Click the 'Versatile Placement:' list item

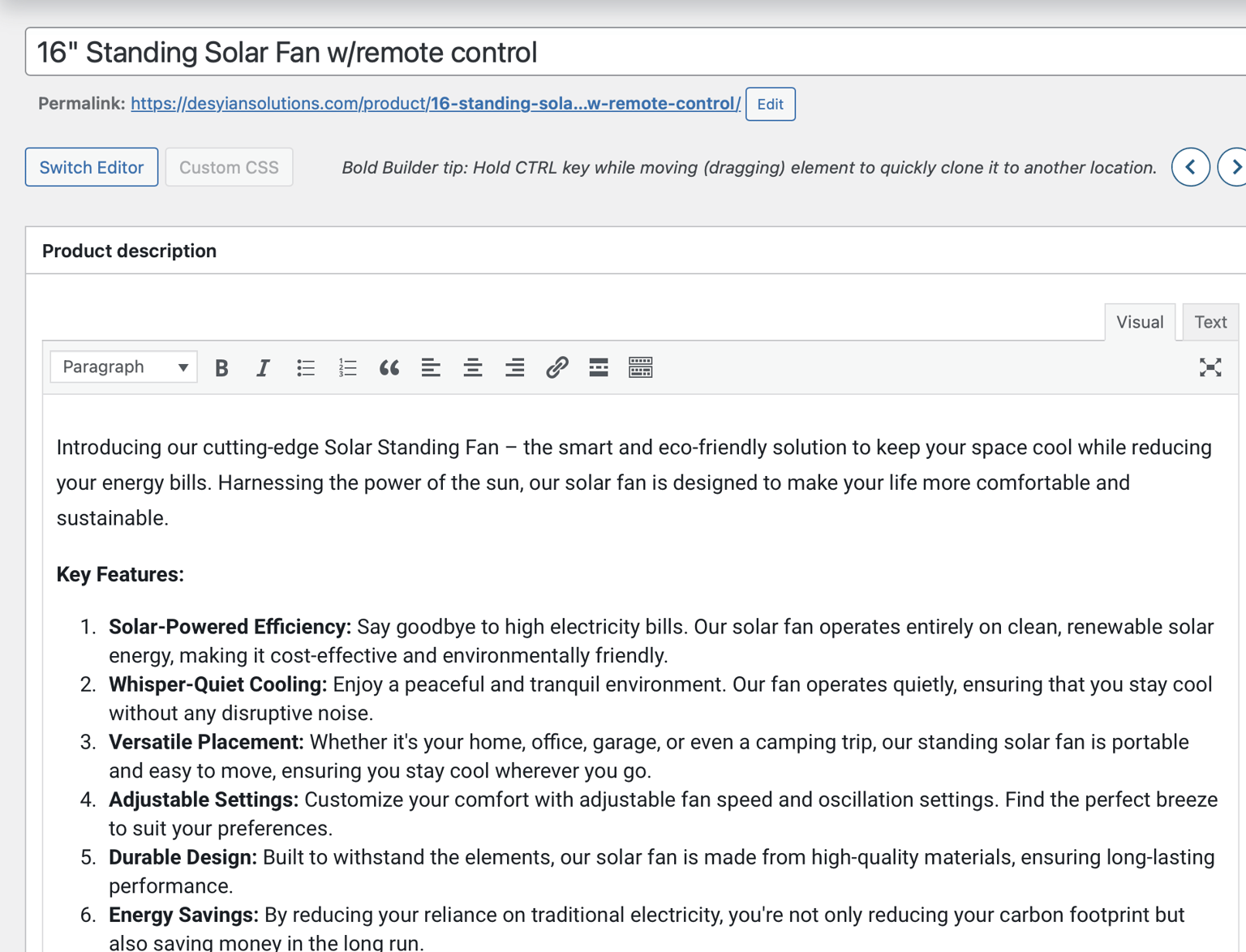point(649,756)
